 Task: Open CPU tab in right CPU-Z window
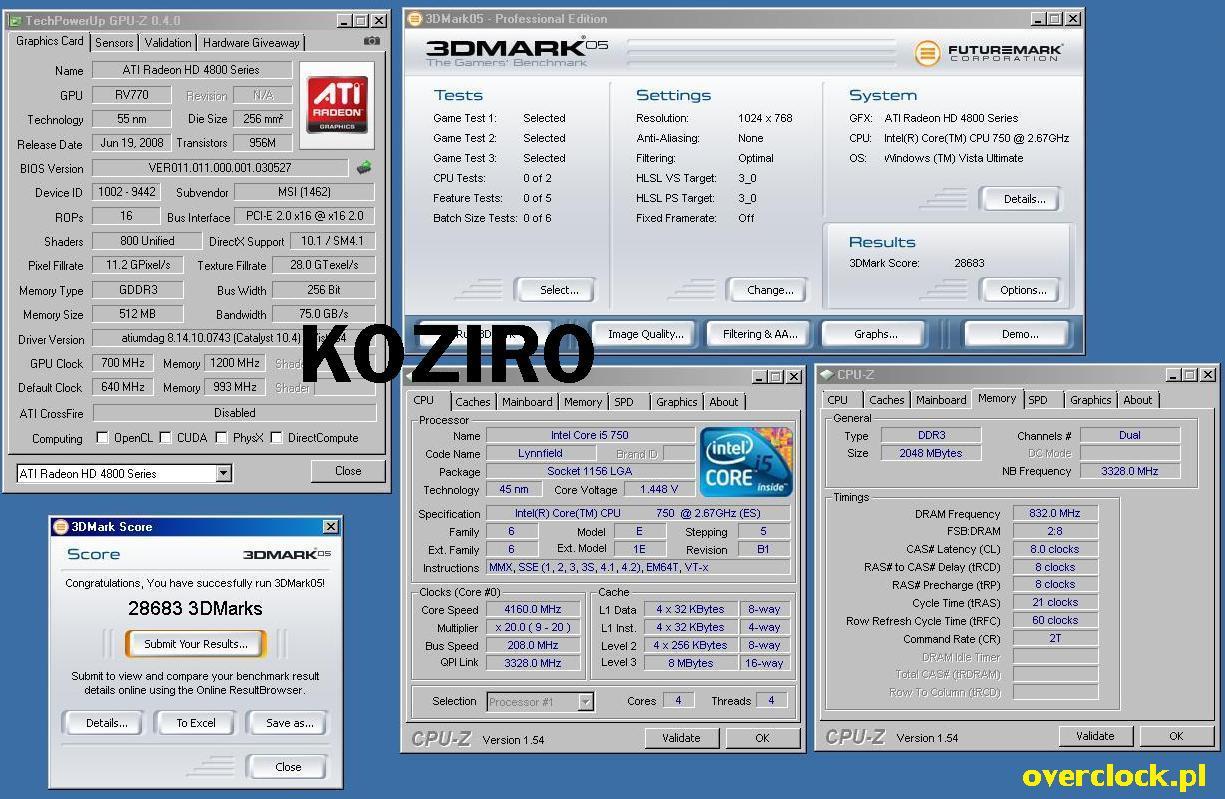(x=838, y=399)
